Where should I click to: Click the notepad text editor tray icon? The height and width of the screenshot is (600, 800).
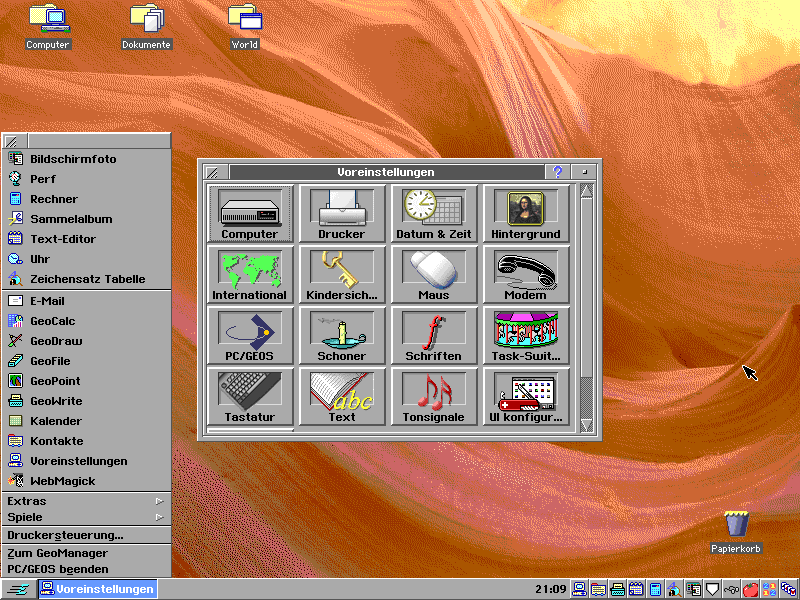point(636,589)
